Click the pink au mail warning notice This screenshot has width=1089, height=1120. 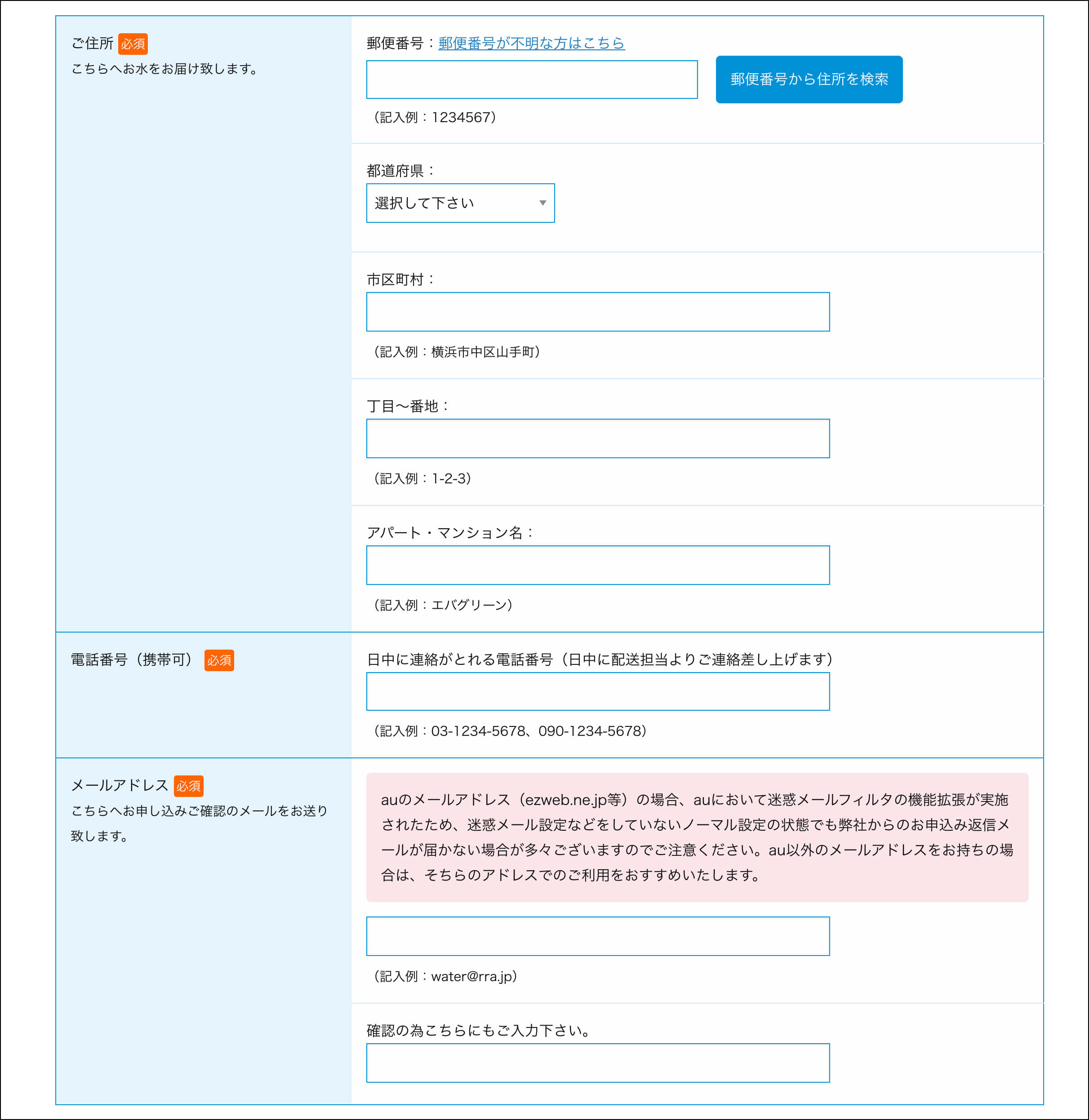point(697,837)
